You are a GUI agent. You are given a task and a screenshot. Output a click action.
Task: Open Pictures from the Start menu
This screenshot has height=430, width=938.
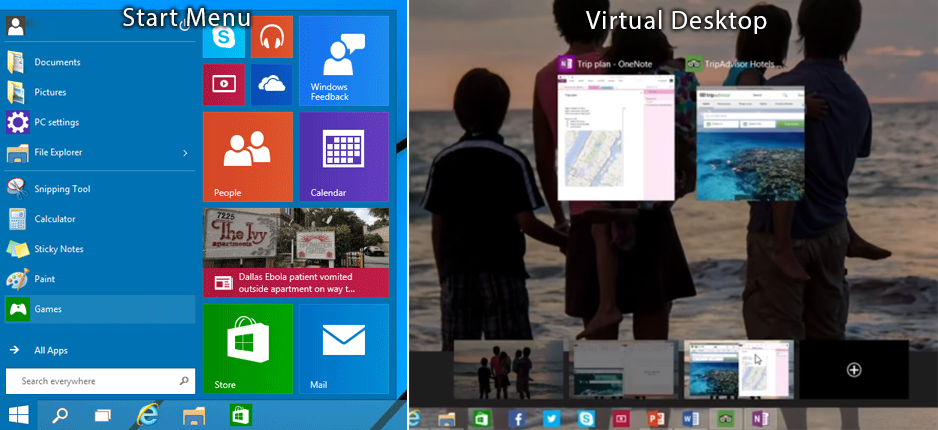100,92
